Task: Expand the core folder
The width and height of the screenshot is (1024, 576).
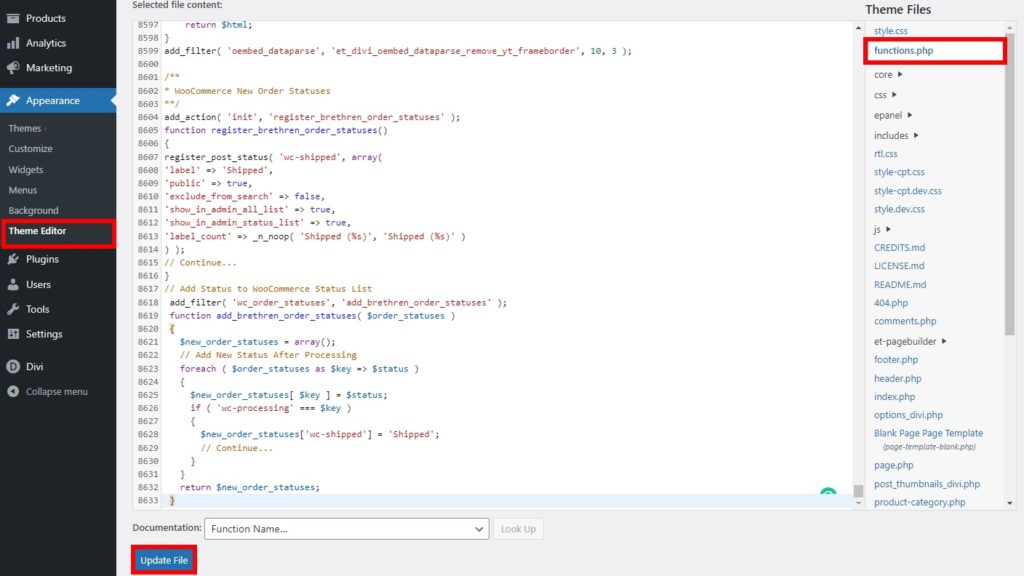Action: coord(888,74)
